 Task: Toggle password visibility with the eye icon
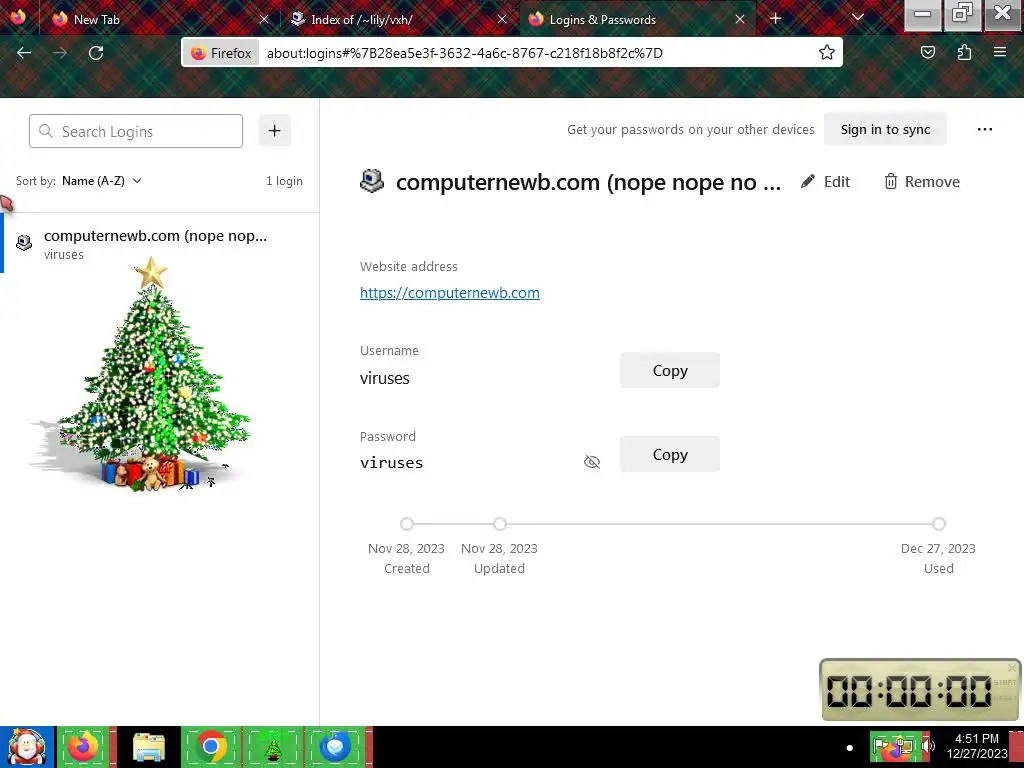tap(592, 462)
